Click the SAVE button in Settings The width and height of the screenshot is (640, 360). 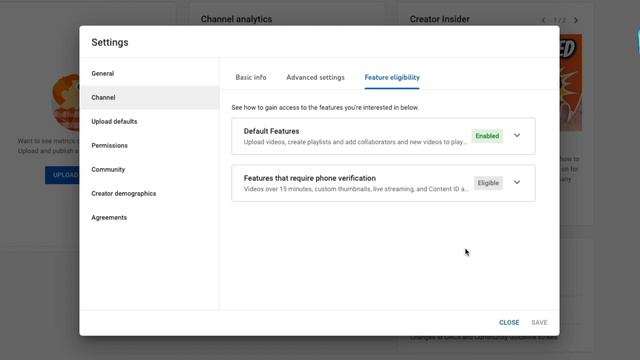[x=539, y=322]
